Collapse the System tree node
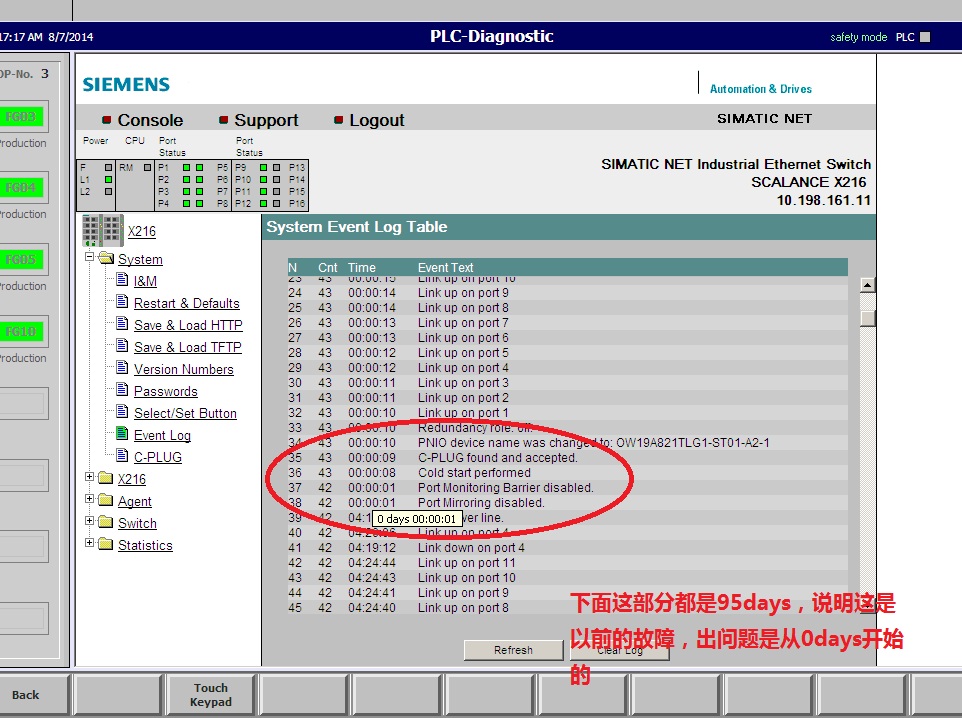Image resolution: width=962 pixels, height=718 pixels. tap(90, 257)
